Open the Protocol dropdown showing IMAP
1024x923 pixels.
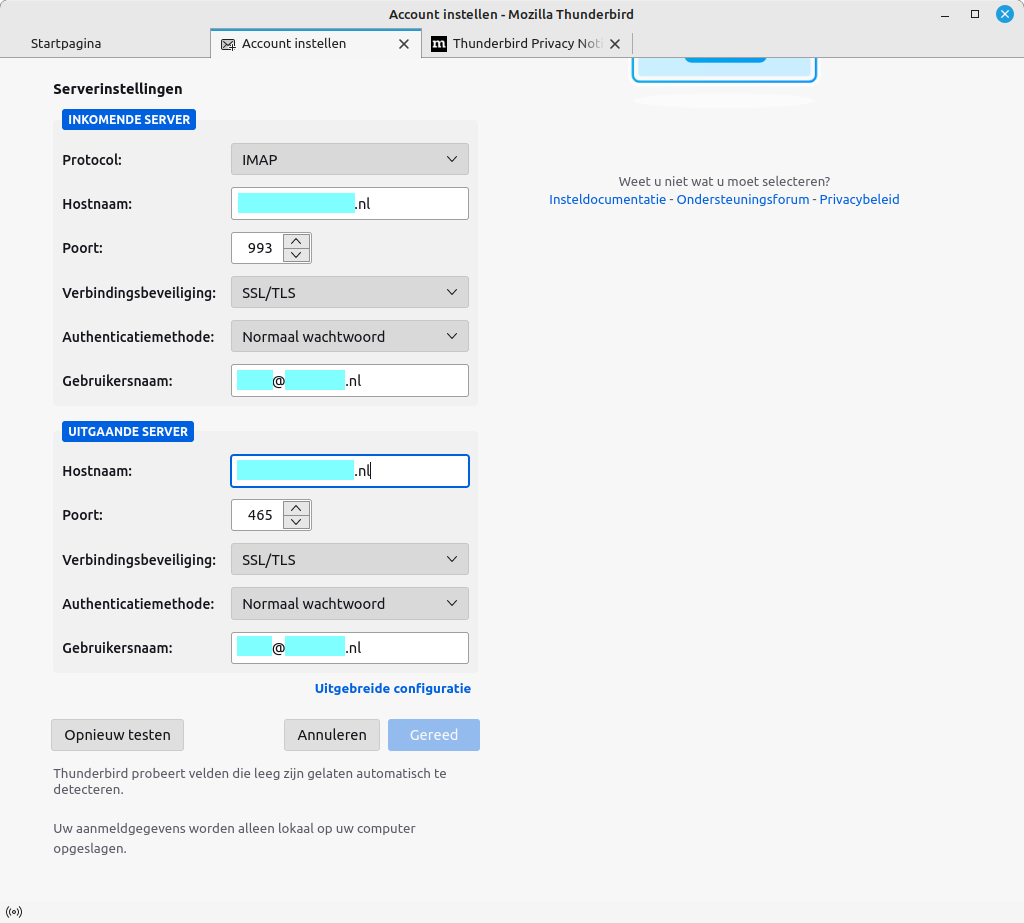coord(349,159)
